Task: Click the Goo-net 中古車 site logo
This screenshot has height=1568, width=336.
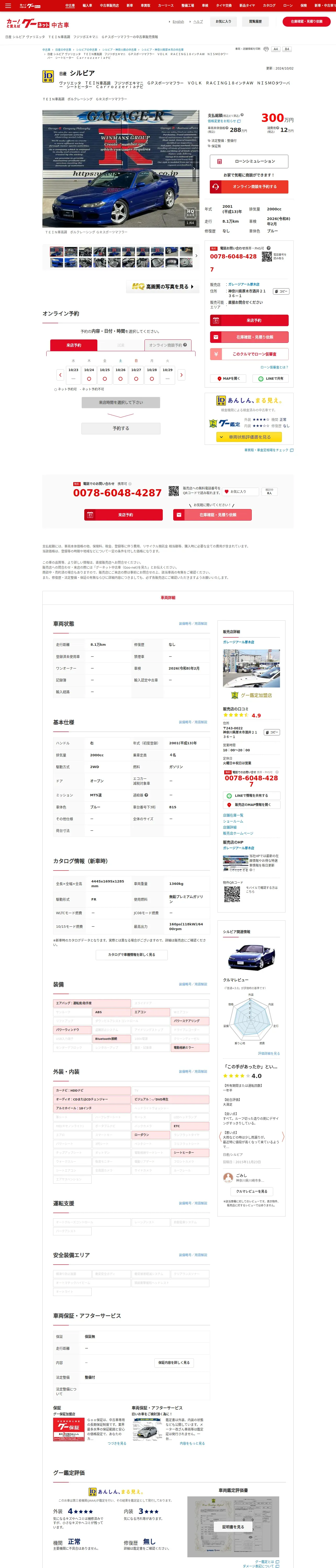Action: [37, 24]
